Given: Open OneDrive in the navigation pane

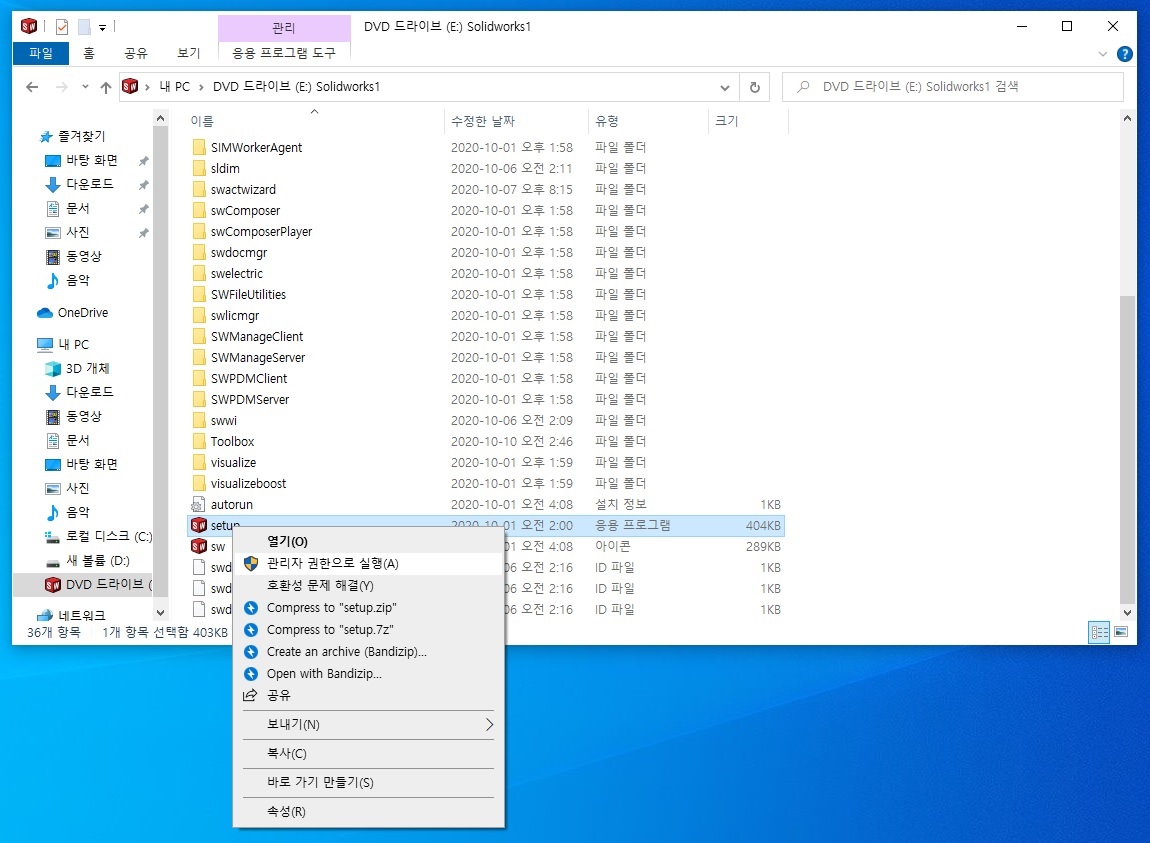Looking at the screenshot, I should (x=82, y=313).
